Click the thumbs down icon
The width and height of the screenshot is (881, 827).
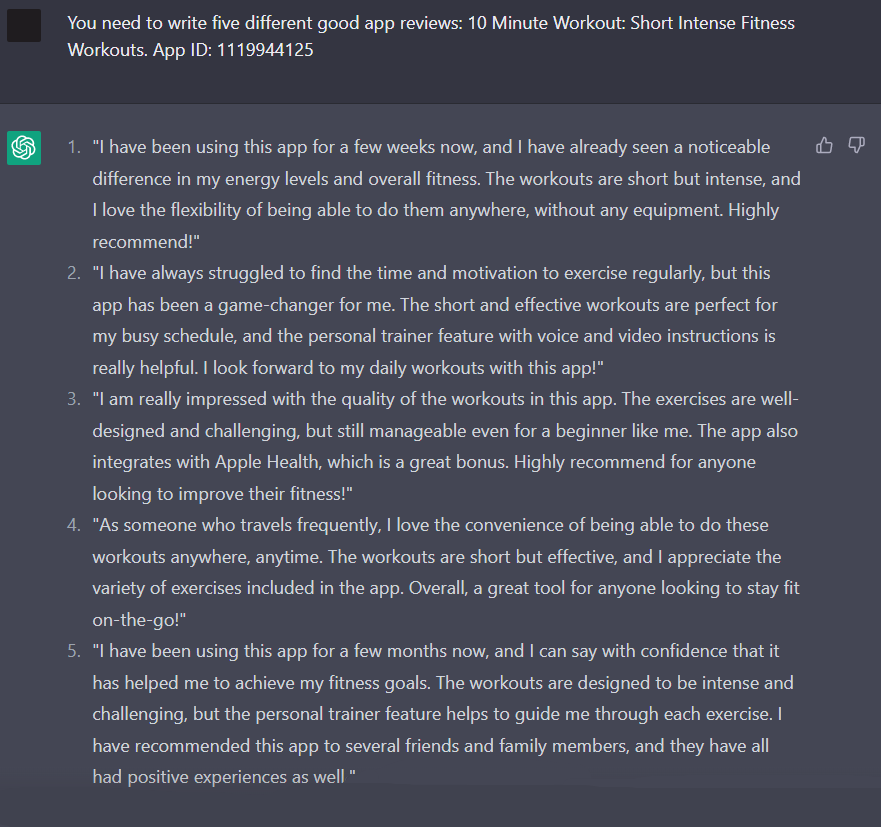click(856, 146)
